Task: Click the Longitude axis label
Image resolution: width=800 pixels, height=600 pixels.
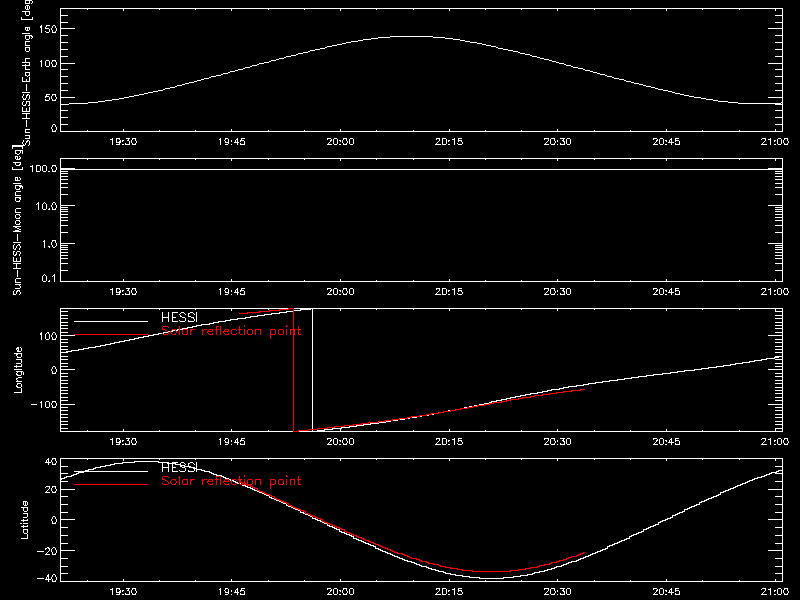Action: (18, 370)
